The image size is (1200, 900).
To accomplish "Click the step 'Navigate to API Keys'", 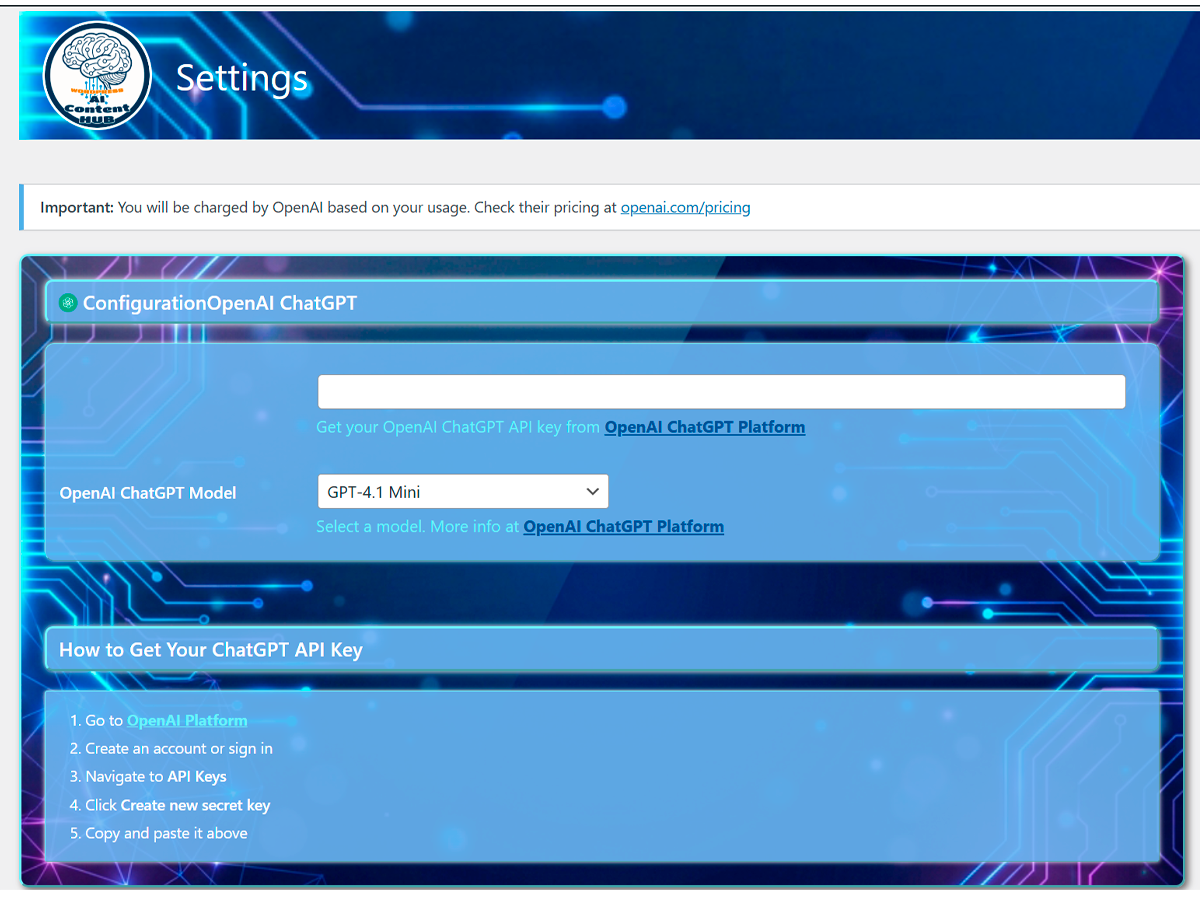I will coord(156,776).
